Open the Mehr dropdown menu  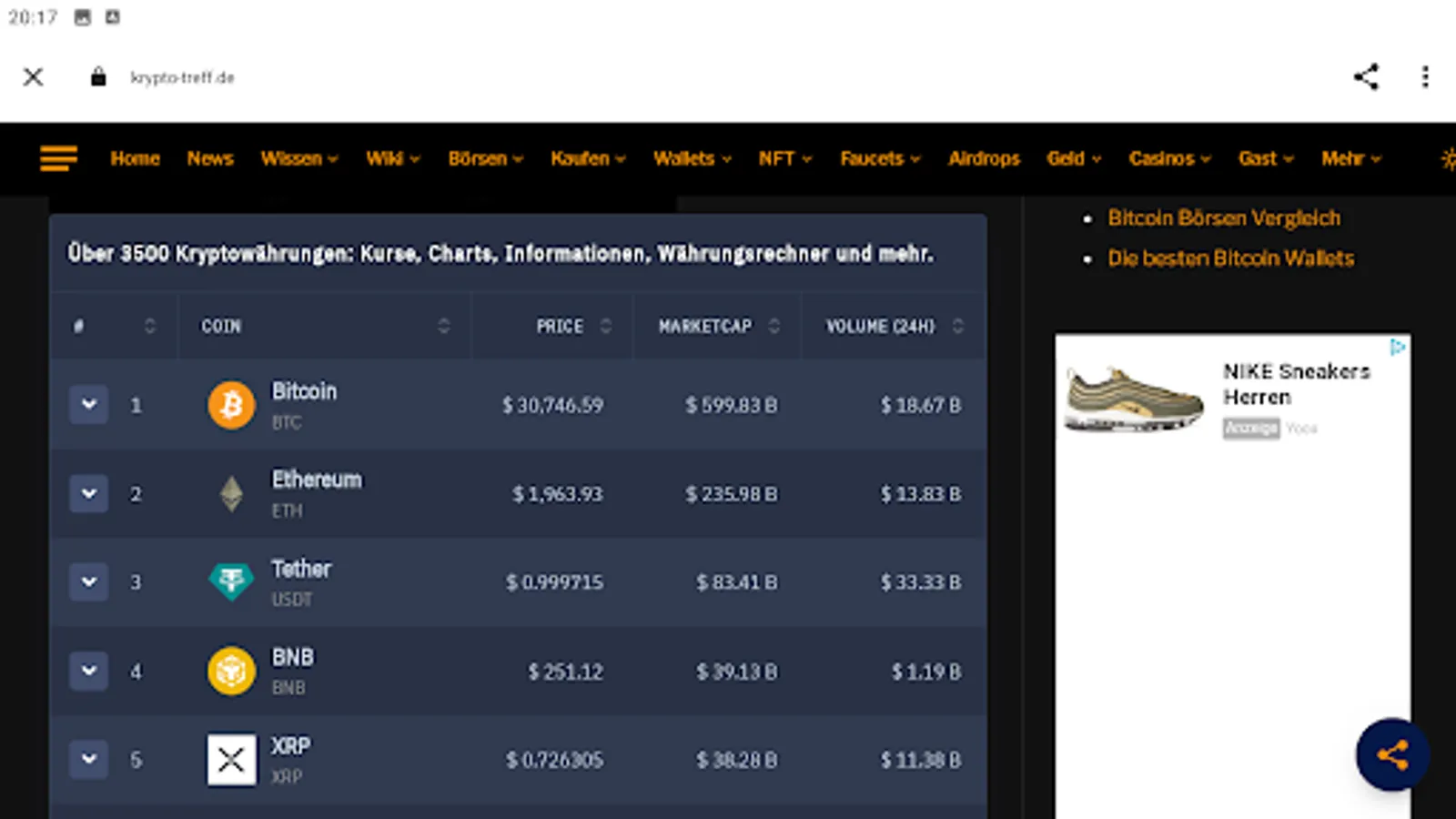click(1351, 158)
